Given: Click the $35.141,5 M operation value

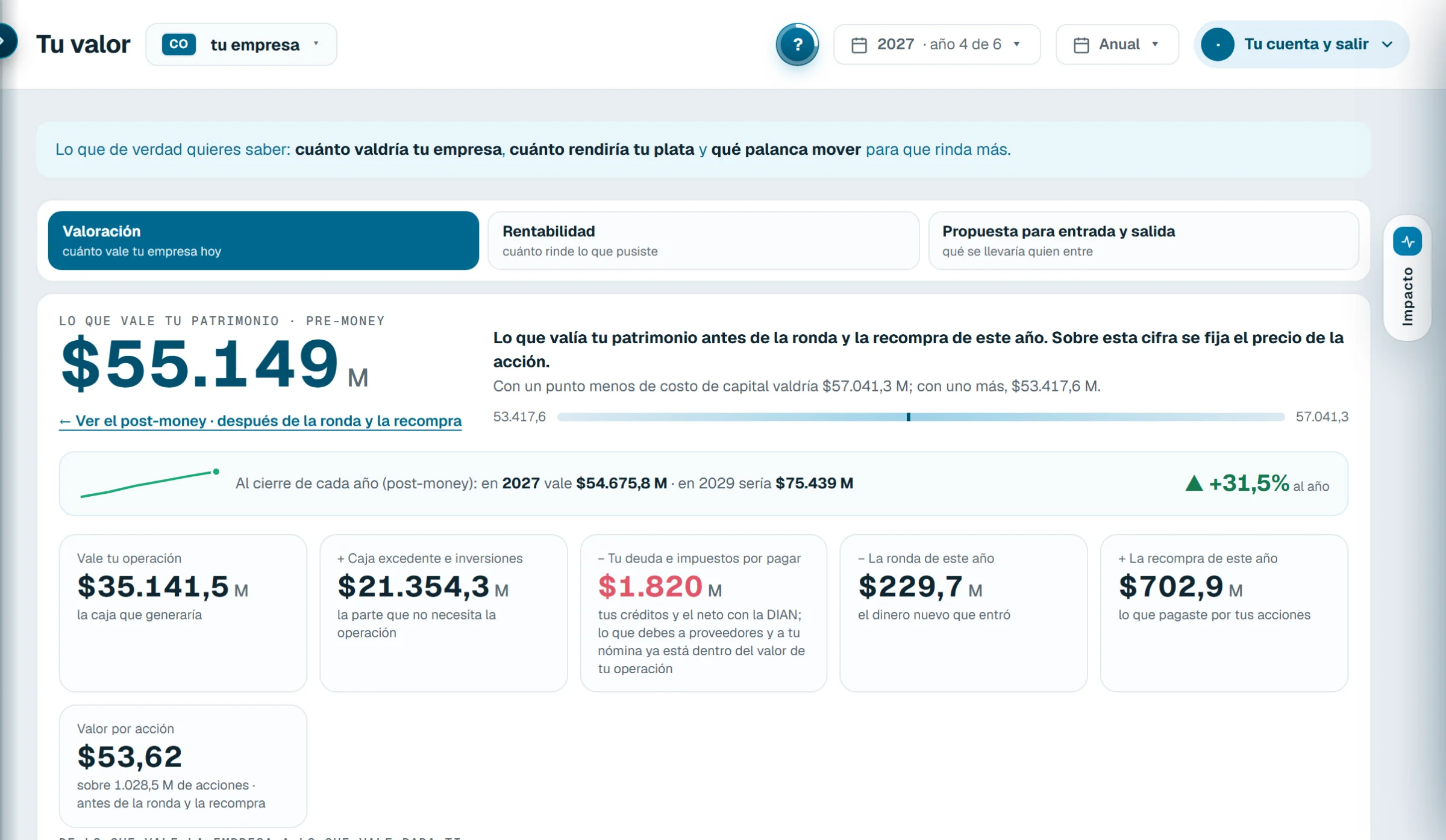Looking at the screenshot, I should tap(163, 586).
